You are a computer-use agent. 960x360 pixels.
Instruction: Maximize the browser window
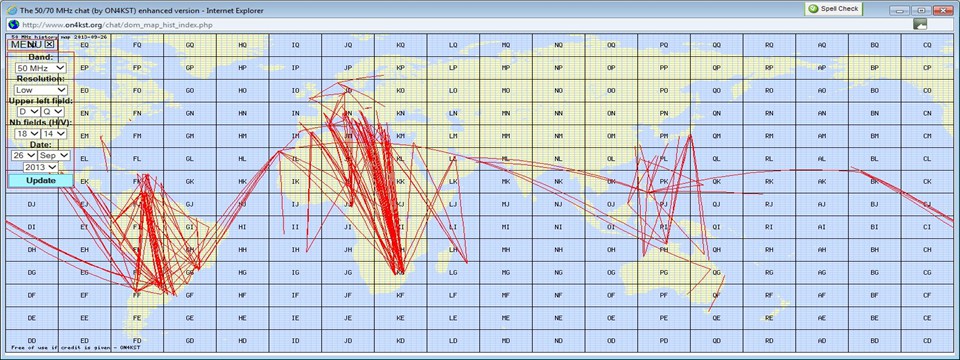(921, 10)
